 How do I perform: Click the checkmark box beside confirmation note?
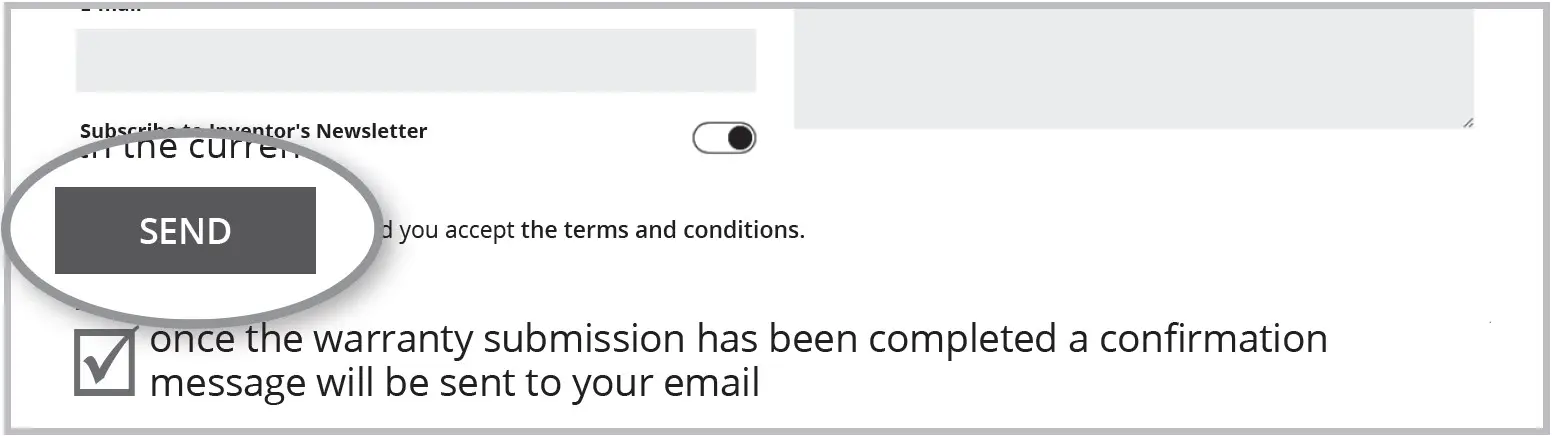pos(104,361)
